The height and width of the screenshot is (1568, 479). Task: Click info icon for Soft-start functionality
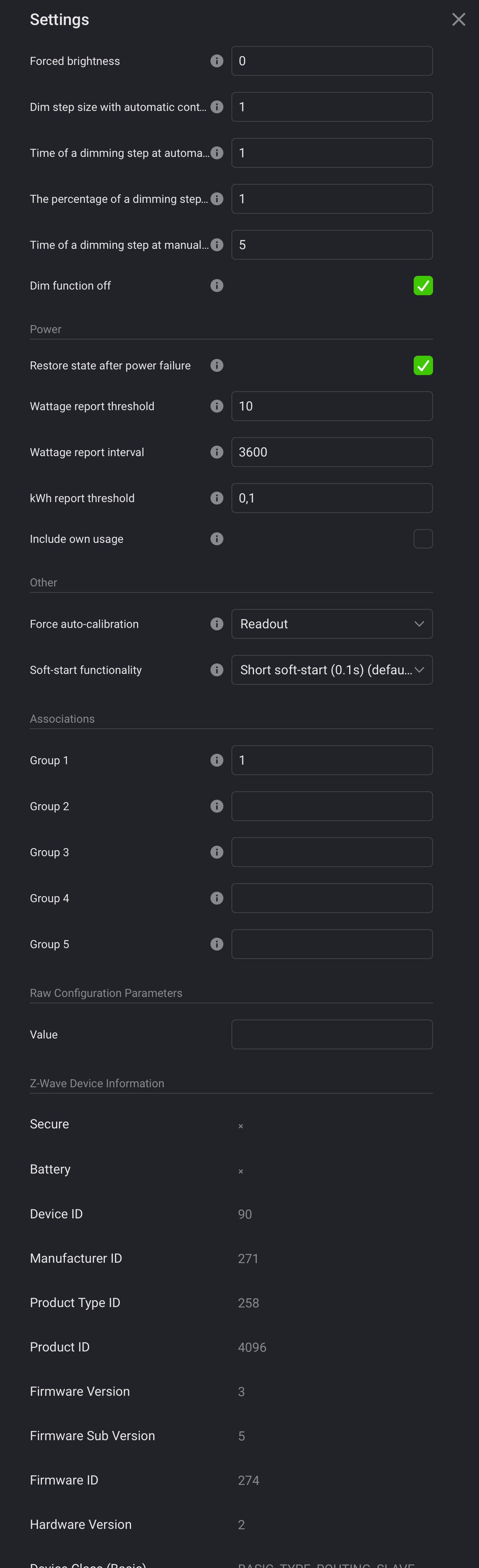(217, 669)
